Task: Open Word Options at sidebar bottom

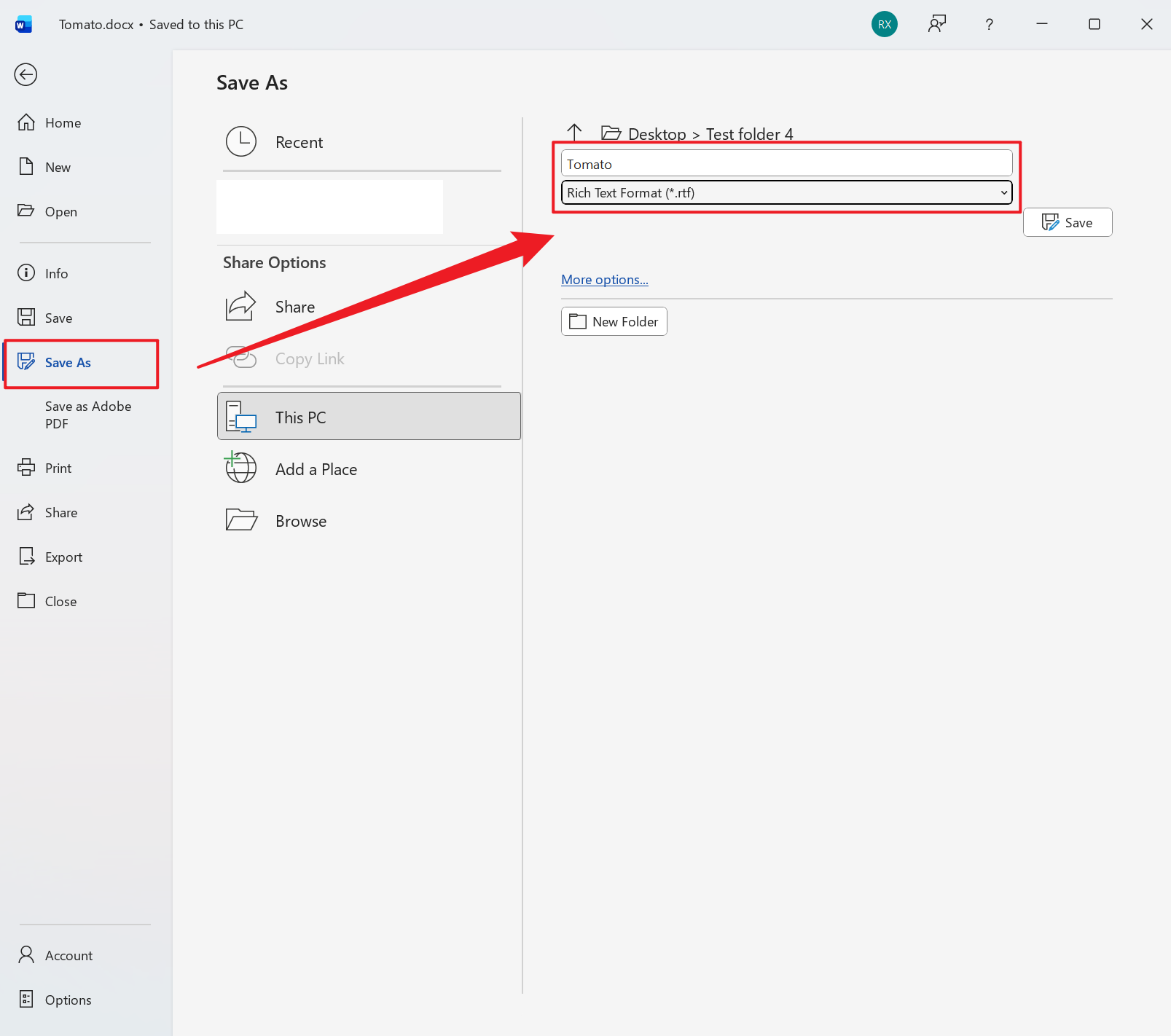Action: pyautogui.click(x=68, y=1000)
